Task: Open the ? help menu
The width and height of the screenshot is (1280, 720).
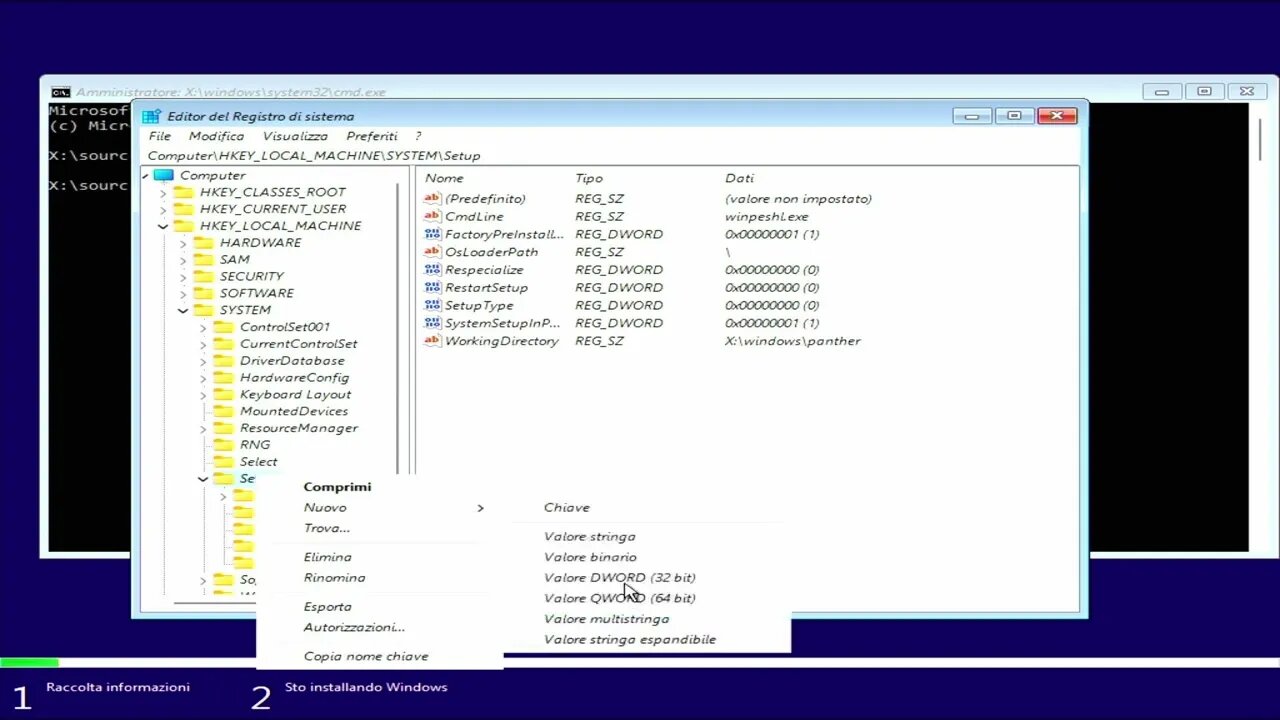Action: [x=418, y=136]
